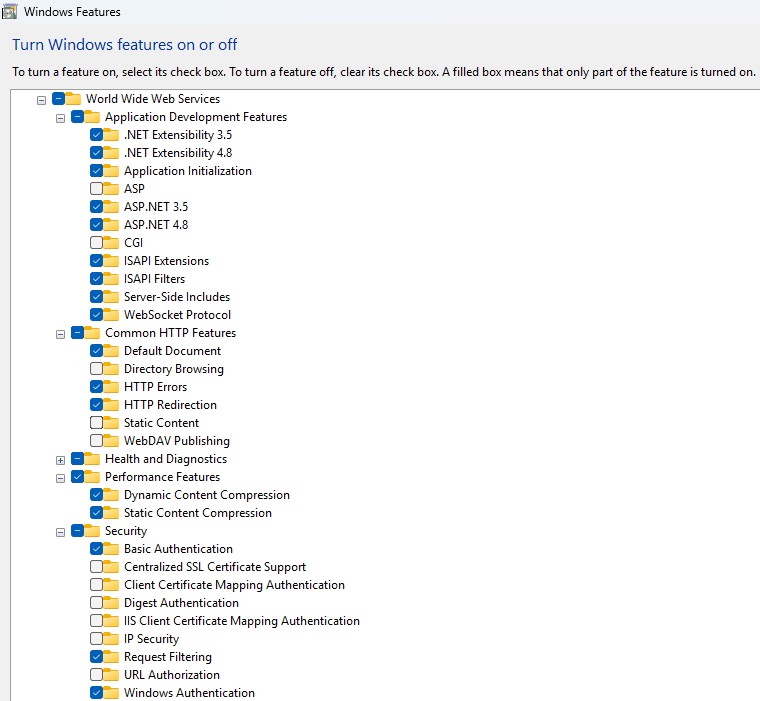The image size is (760, 701).
Task: Uncheck Dynamic Content Compression
Action: click(x=96, y=494)
